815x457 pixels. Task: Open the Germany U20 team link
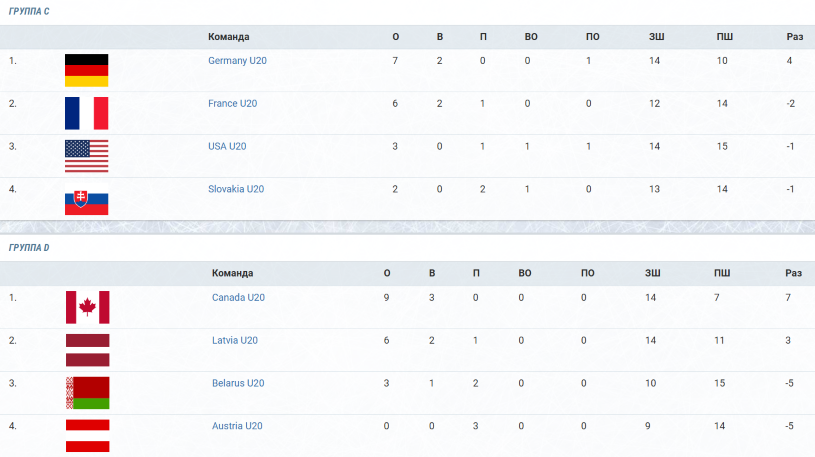[x=237, y=61]
